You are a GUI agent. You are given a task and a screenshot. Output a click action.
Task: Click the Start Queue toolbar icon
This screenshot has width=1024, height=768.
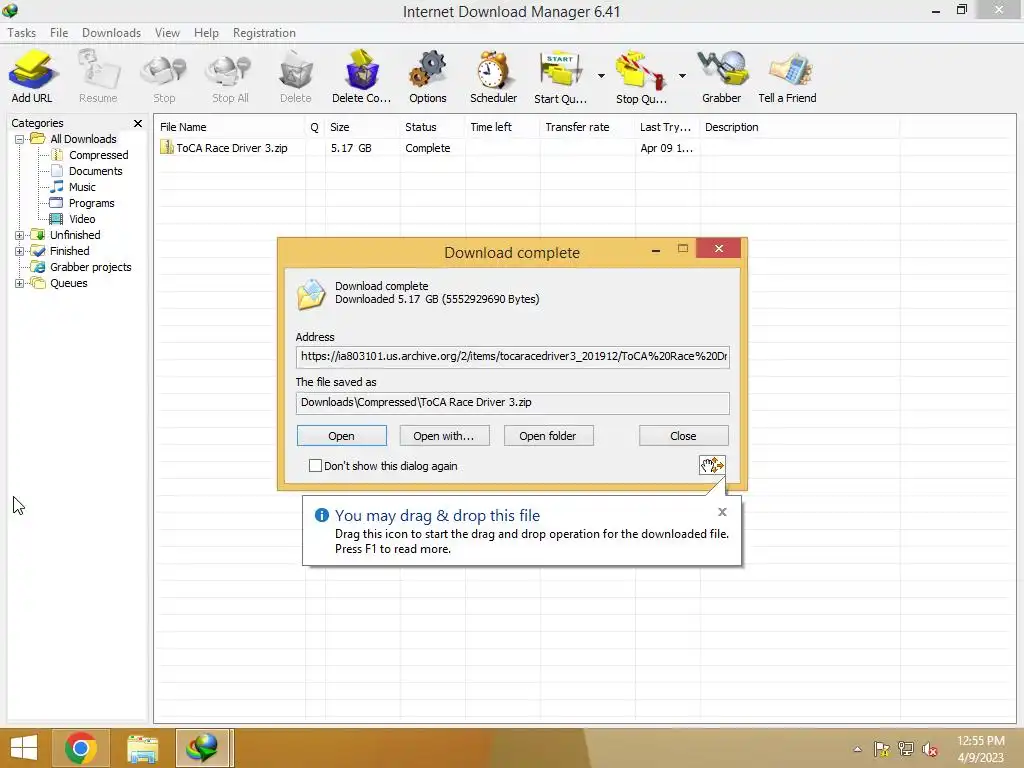560,77
